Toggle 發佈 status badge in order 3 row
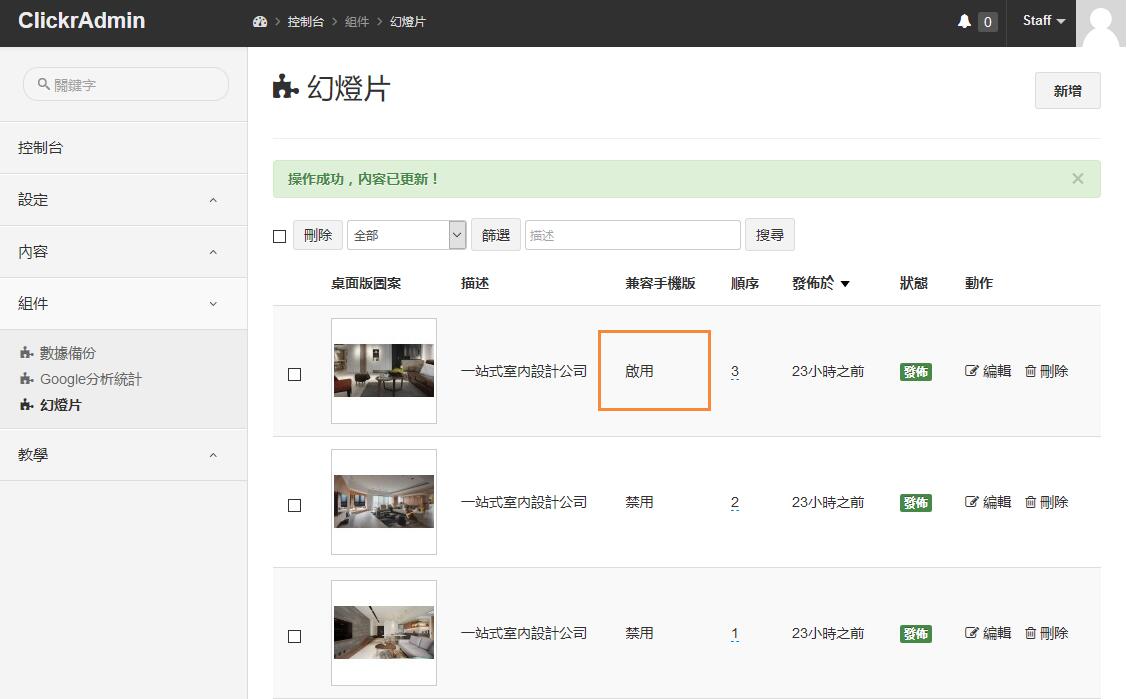This screenshot has height=699, width=1127. point(916,371)
